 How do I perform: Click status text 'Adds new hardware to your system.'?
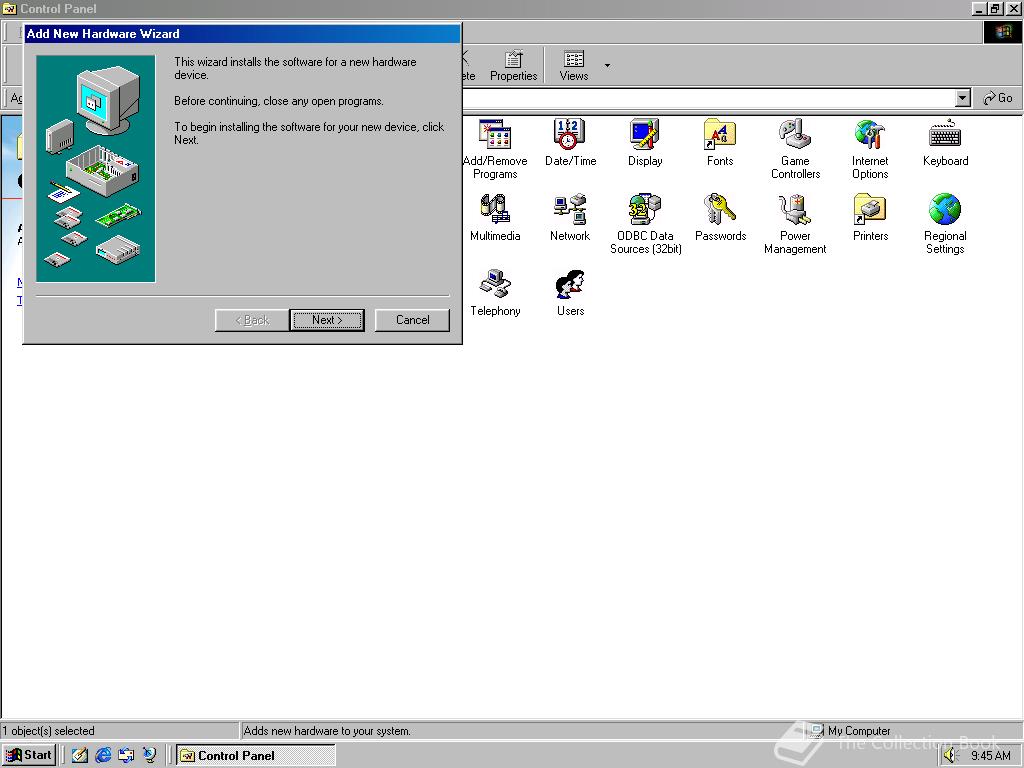[x=327, y=731]
